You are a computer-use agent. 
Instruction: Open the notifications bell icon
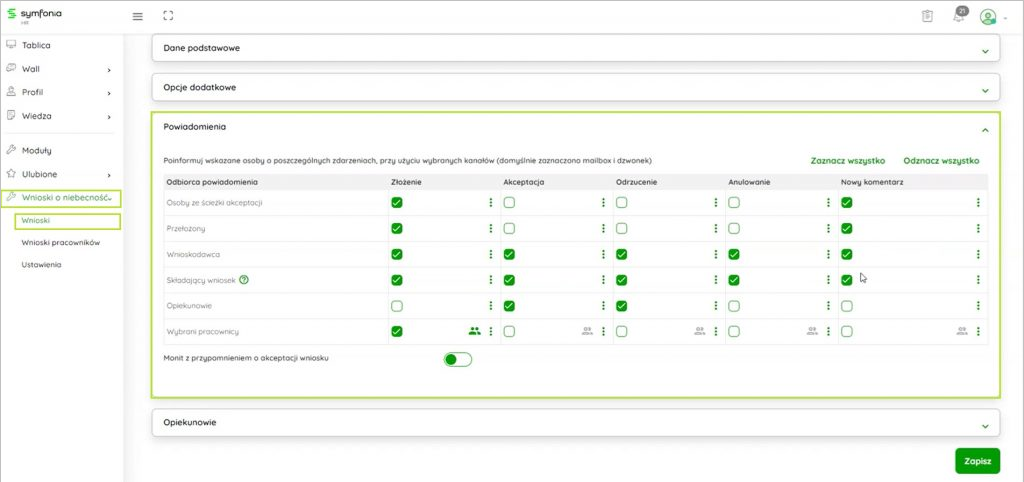pos(958,17)
